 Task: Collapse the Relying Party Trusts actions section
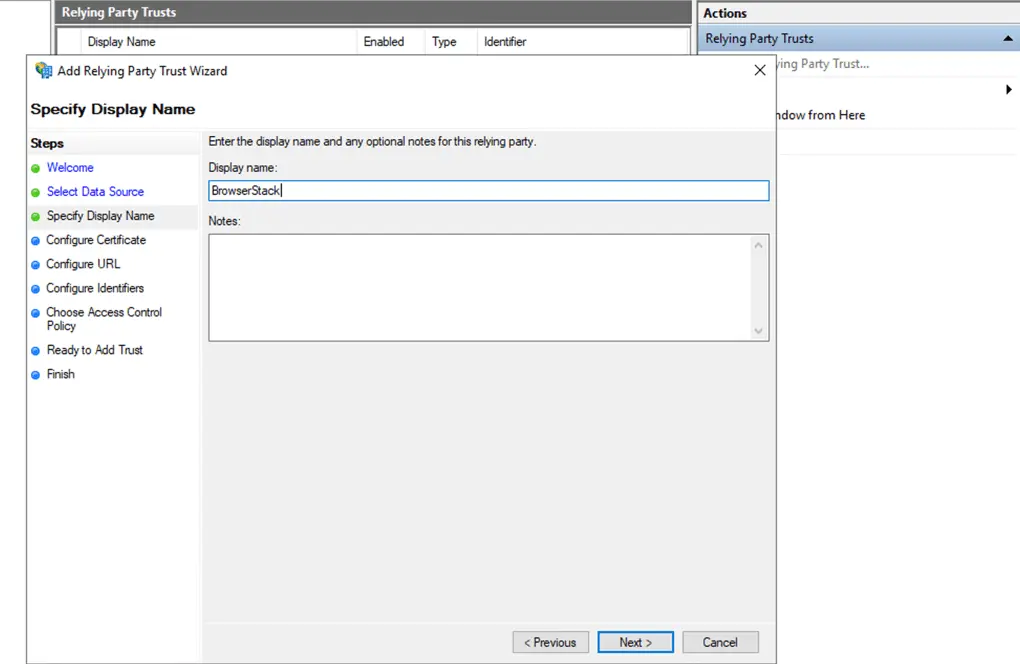pos(1007,39)
